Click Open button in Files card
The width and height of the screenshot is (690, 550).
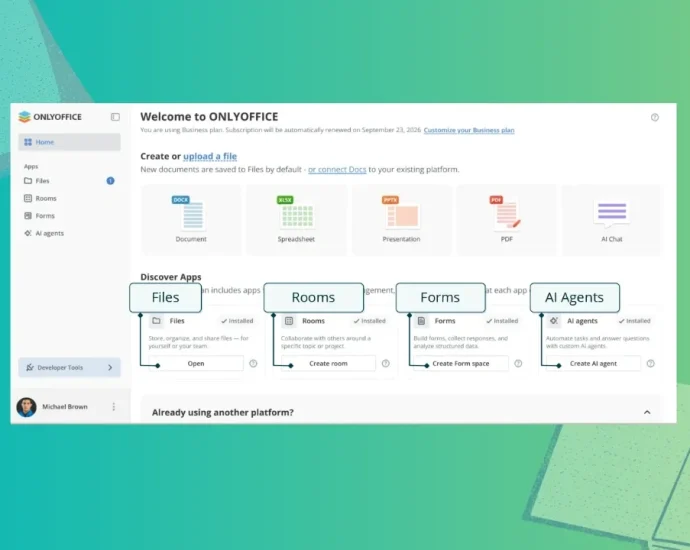[x=196, y=363]
